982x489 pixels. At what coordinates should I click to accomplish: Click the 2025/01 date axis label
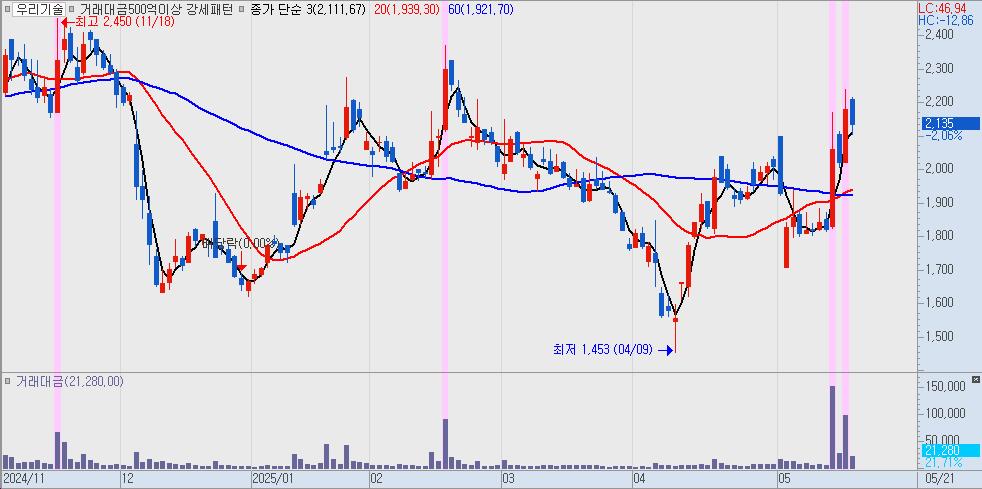point(272,478)
